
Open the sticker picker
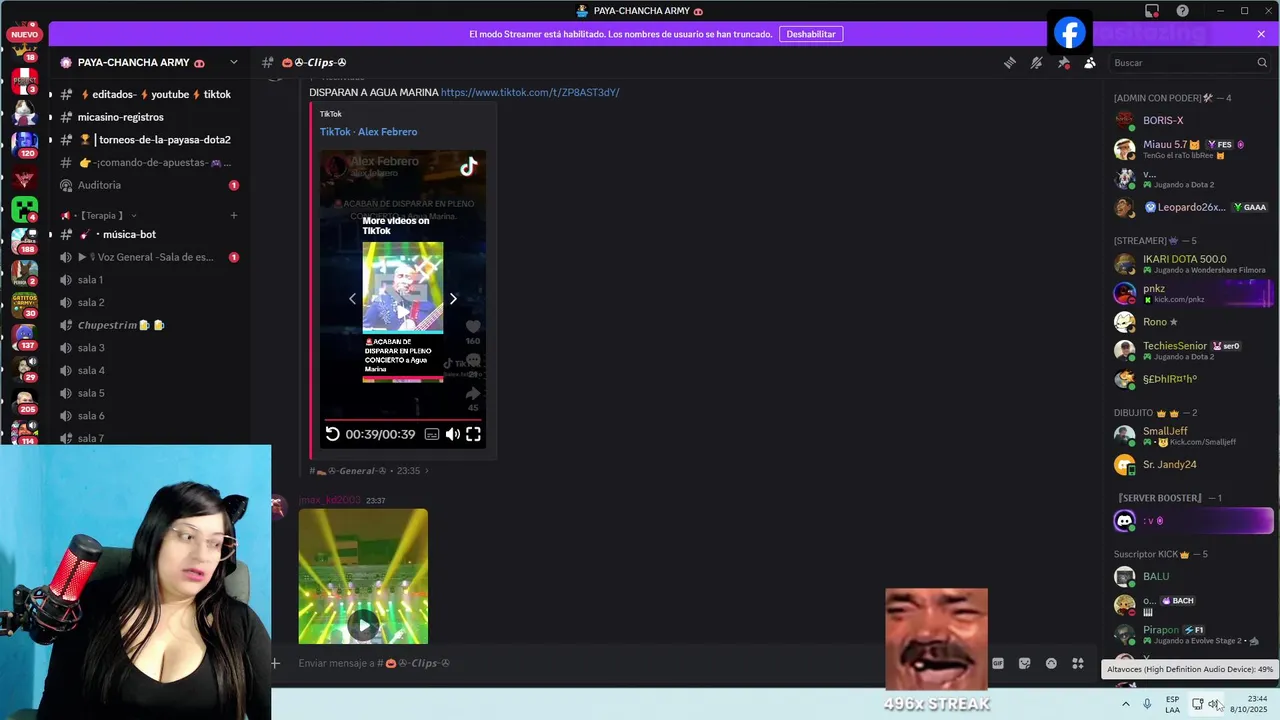click(1025, 663)
